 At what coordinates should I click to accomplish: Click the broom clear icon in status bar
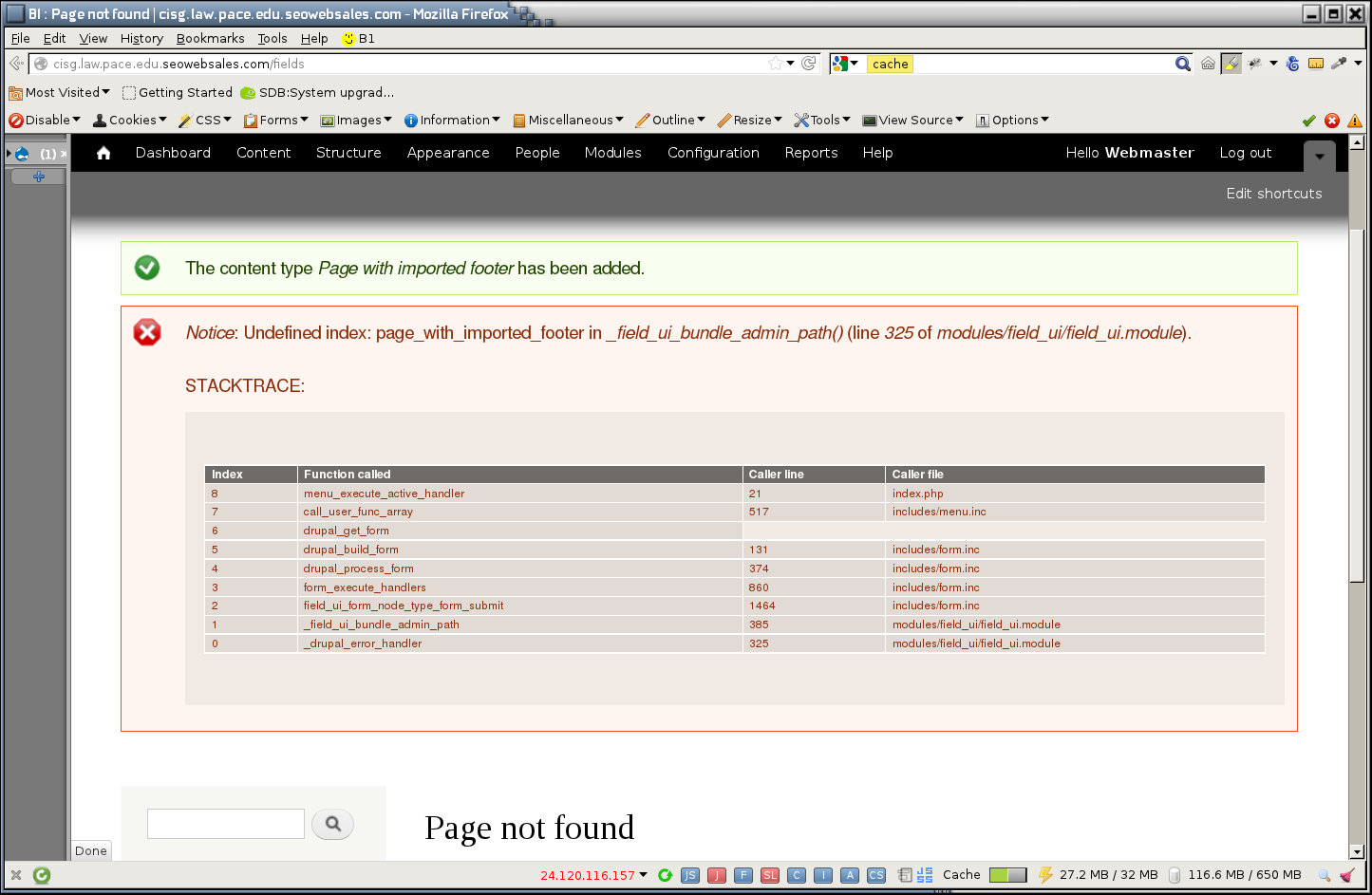tap(1347, 875)
